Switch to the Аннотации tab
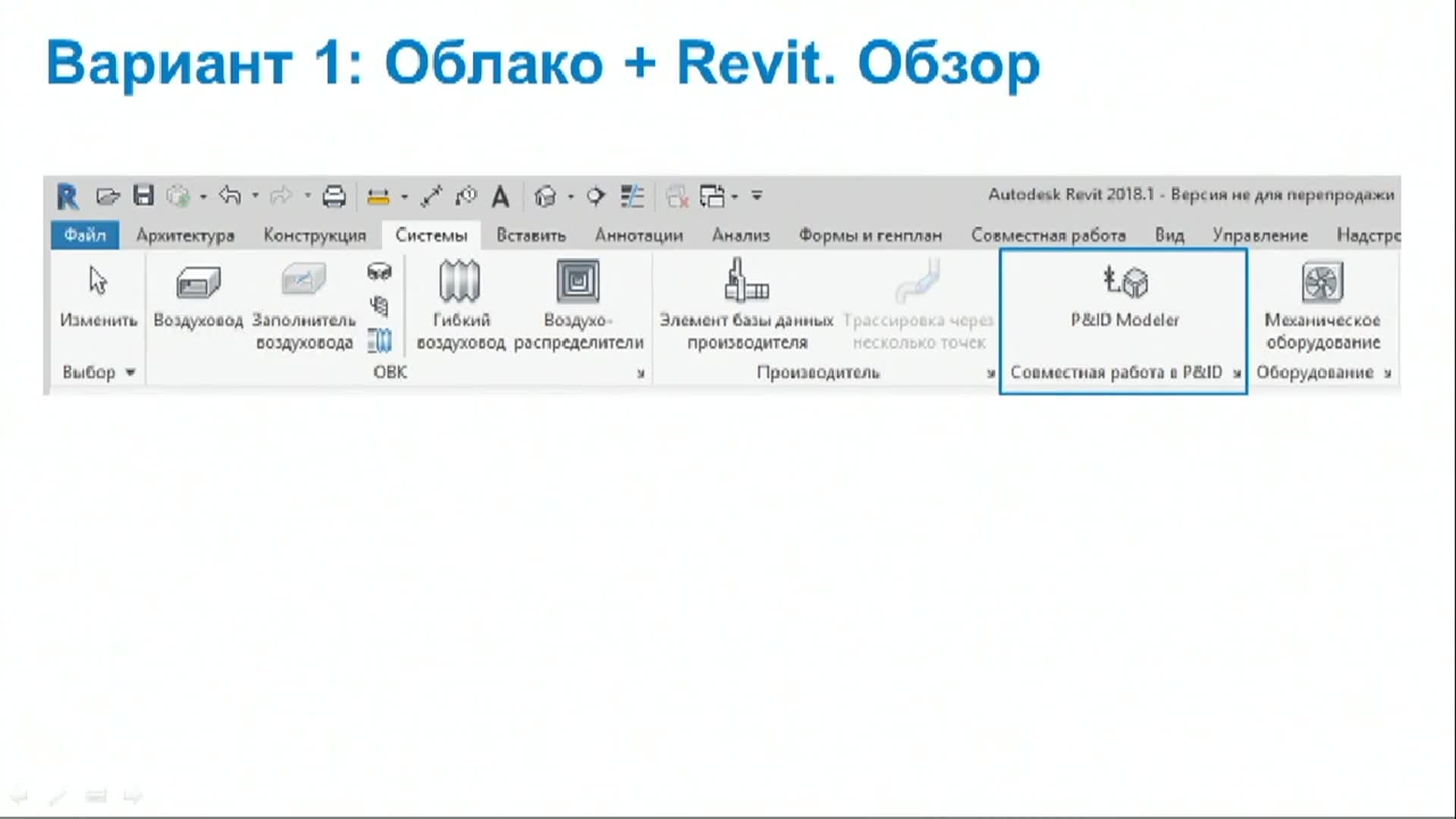 639,236
